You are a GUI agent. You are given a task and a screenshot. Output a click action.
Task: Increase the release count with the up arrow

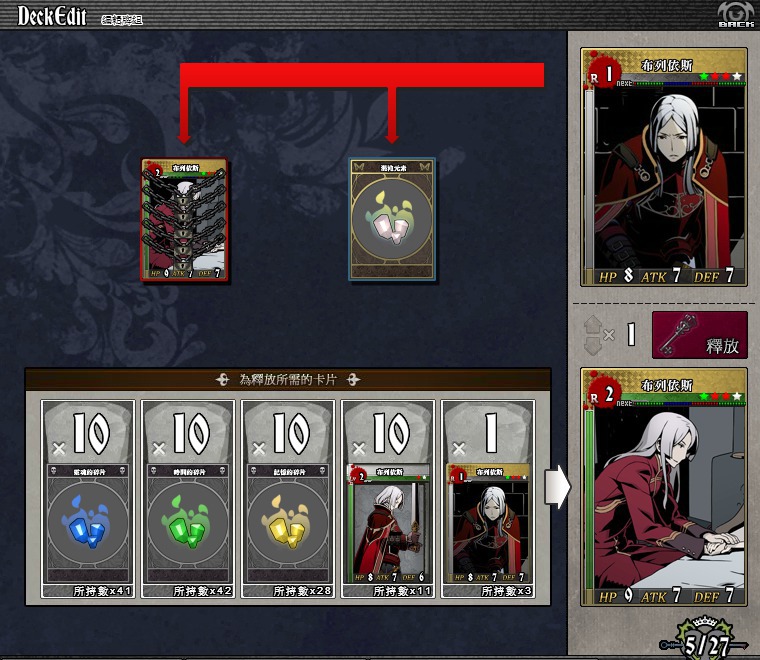(x=592, y=325)
